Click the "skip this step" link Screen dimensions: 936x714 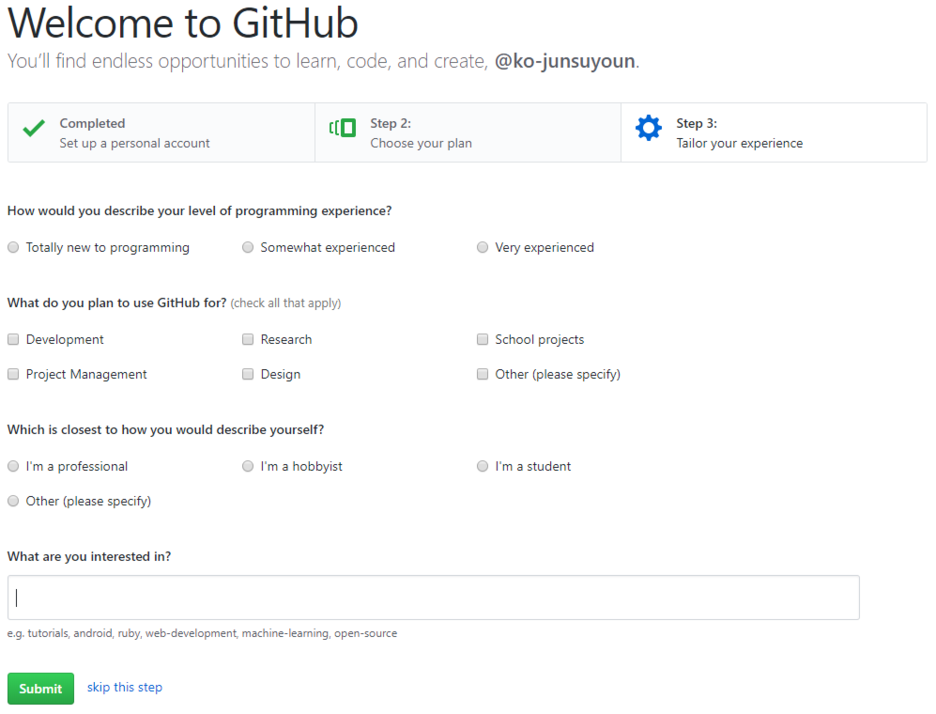124,688
